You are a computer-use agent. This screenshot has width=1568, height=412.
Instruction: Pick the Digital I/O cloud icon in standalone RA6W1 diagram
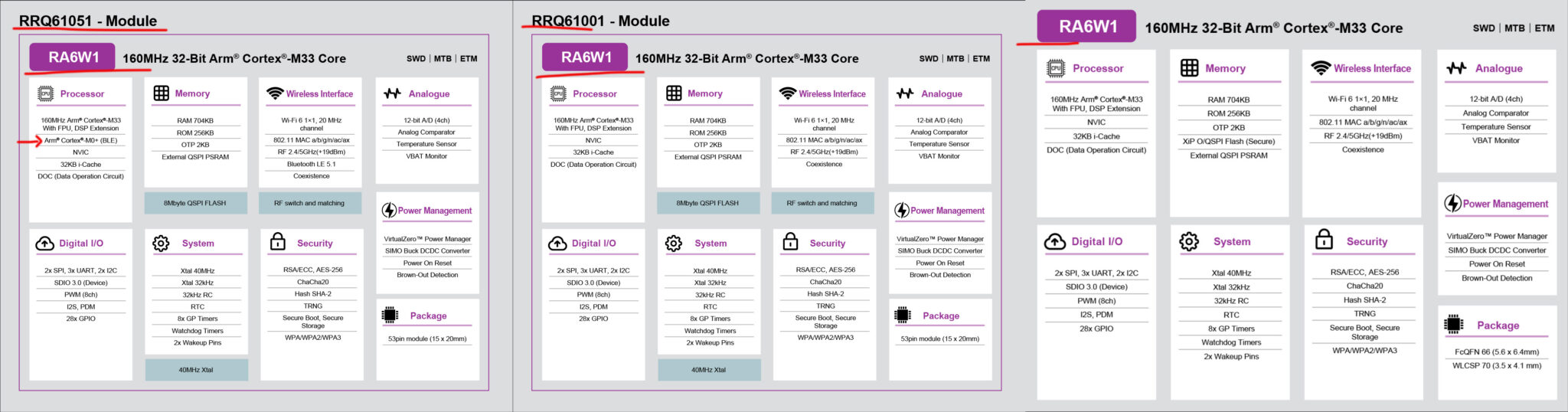coord(1055,242)
